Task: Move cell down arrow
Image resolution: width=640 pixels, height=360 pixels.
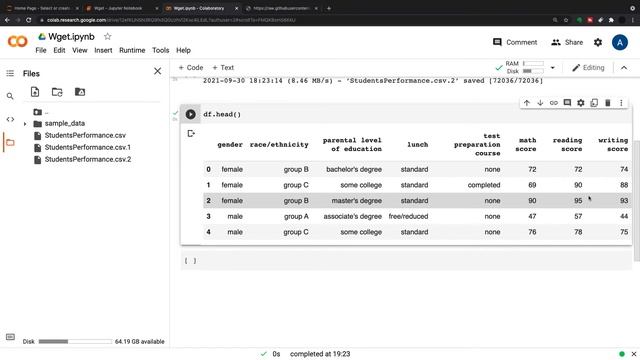Action: pyautogui.click(x=540, y=103)
